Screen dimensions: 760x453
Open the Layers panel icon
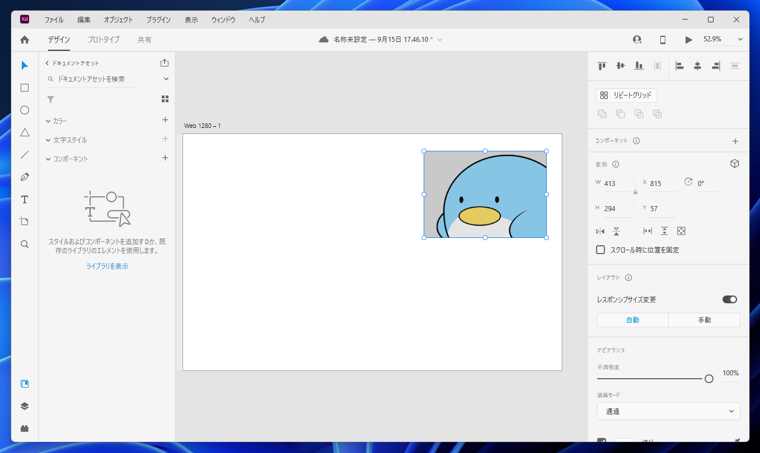coord(25,406)
